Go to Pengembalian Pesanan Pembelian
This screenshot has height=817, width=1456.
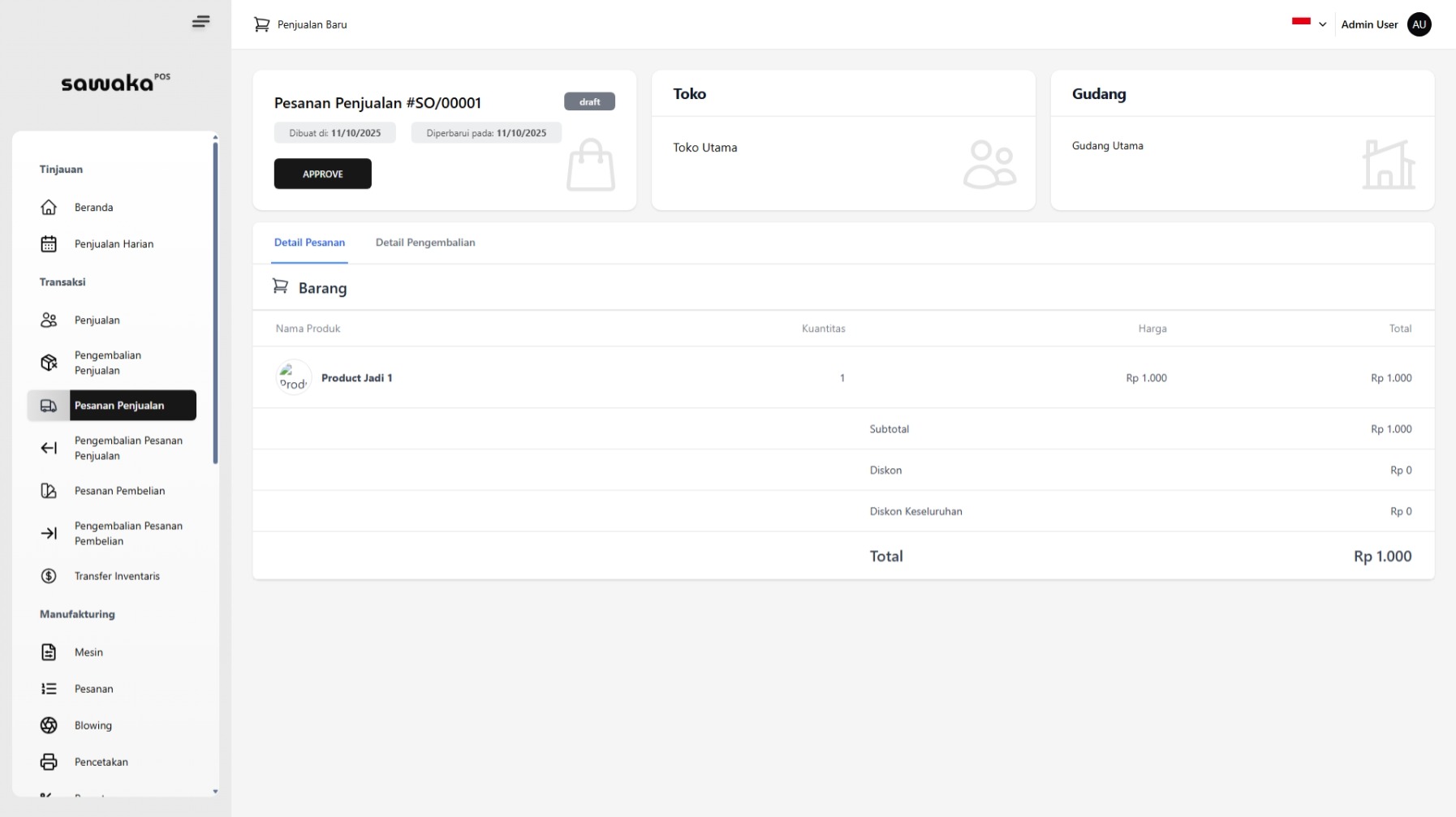128,533
